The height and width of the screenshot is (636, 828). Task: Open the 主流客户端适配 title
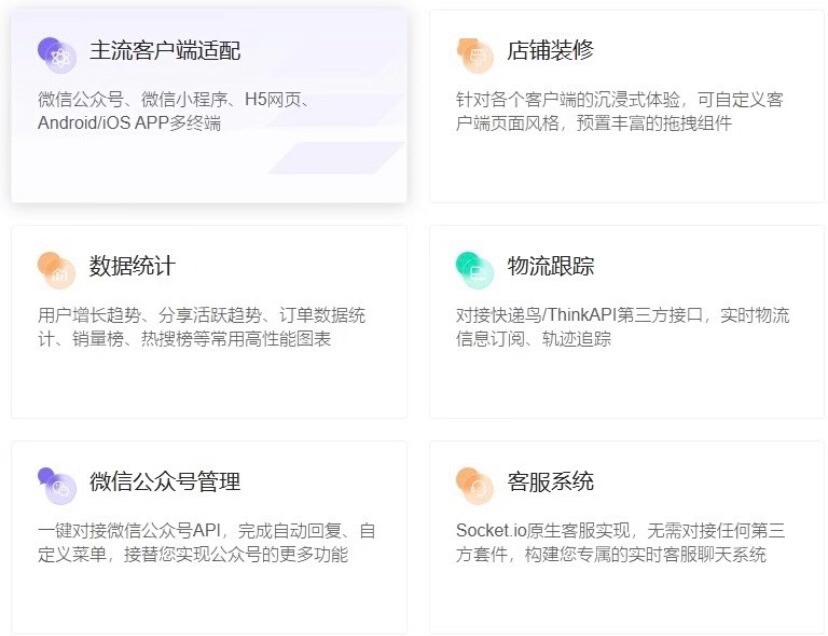pos(165,51)
